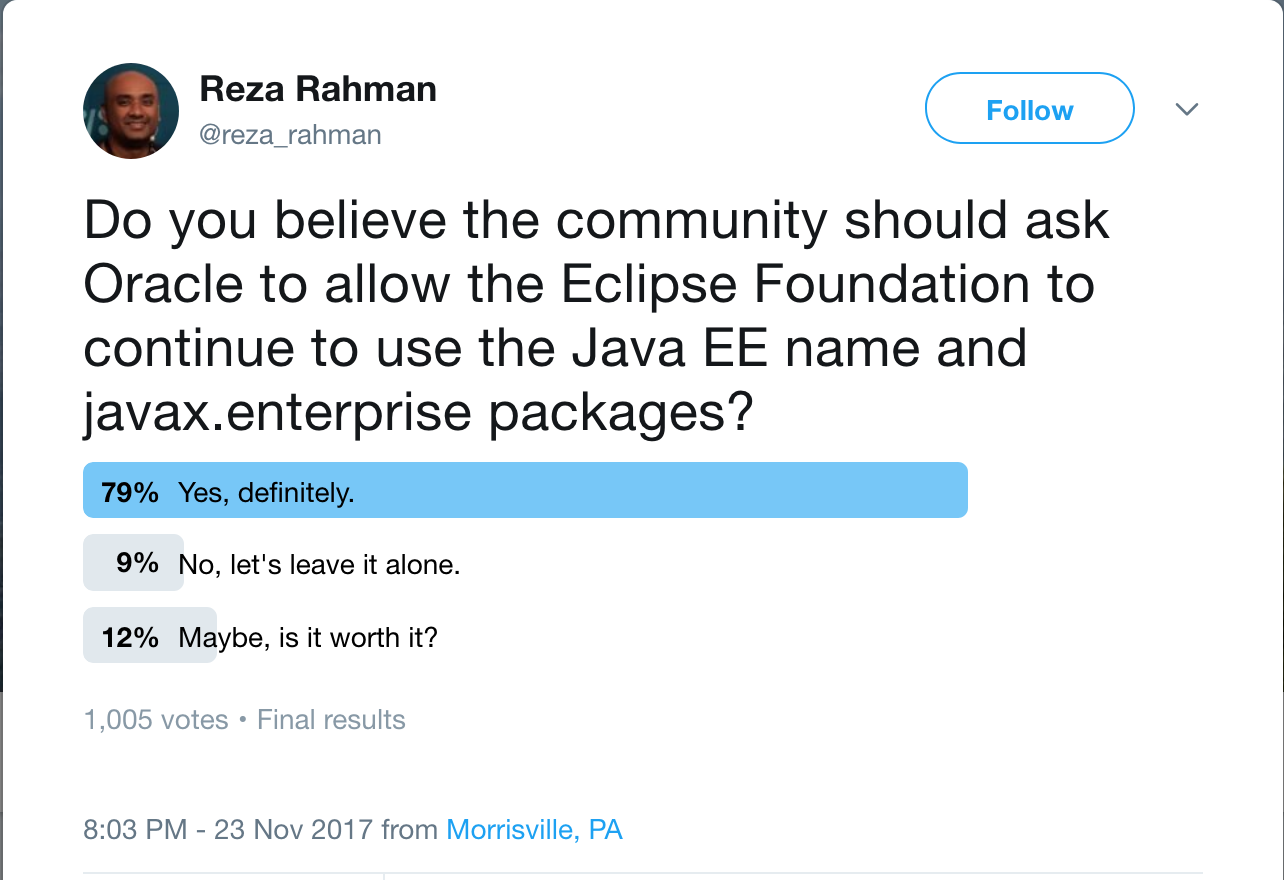The height and width of the screenshot is (880, 1284).
Task: Click the 1,005 votes counter
Action: coord(156,719)
